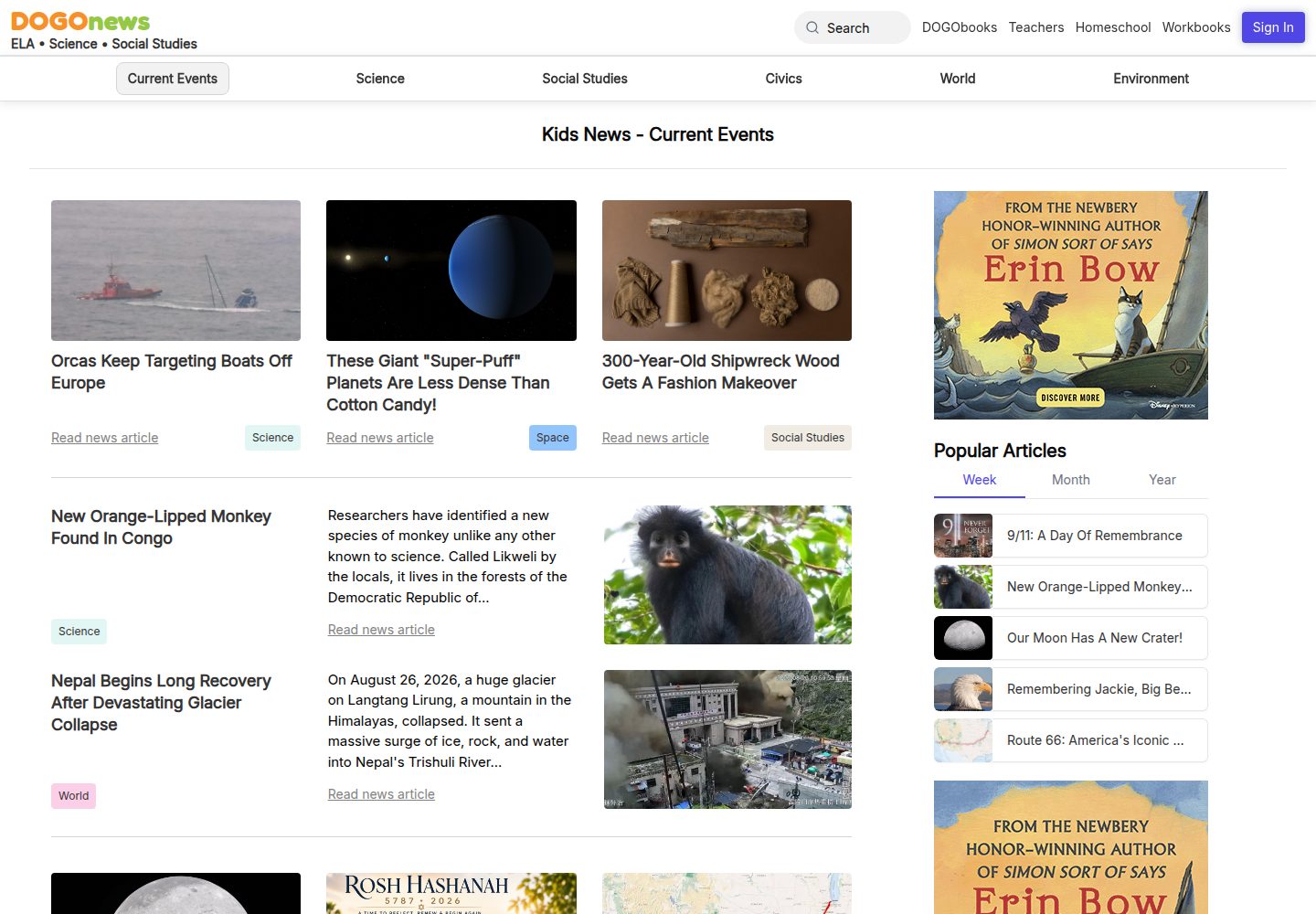Click the bald eagle thumbnail

(963, 689)
